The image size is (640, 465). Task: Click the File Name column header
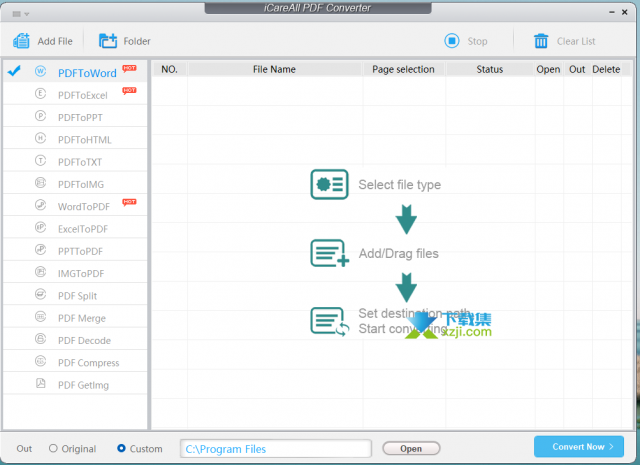274,69
